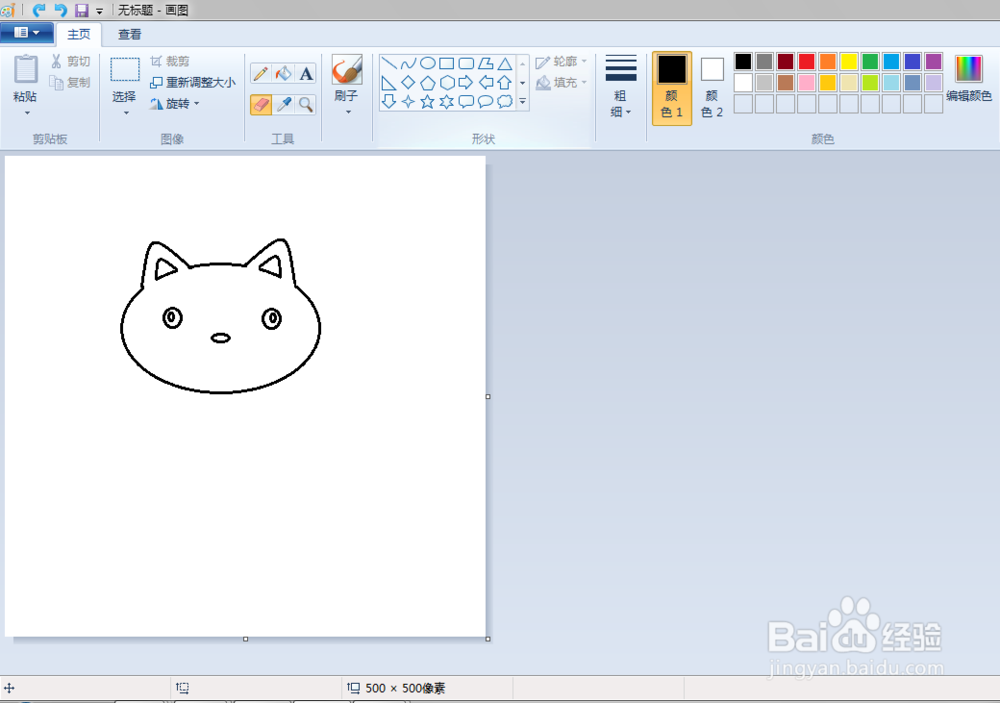Image resolution: width=1000 pixels, height=703 pixels.
Task: Pick the lime green color swatch
Action: (x=870, y=82)
